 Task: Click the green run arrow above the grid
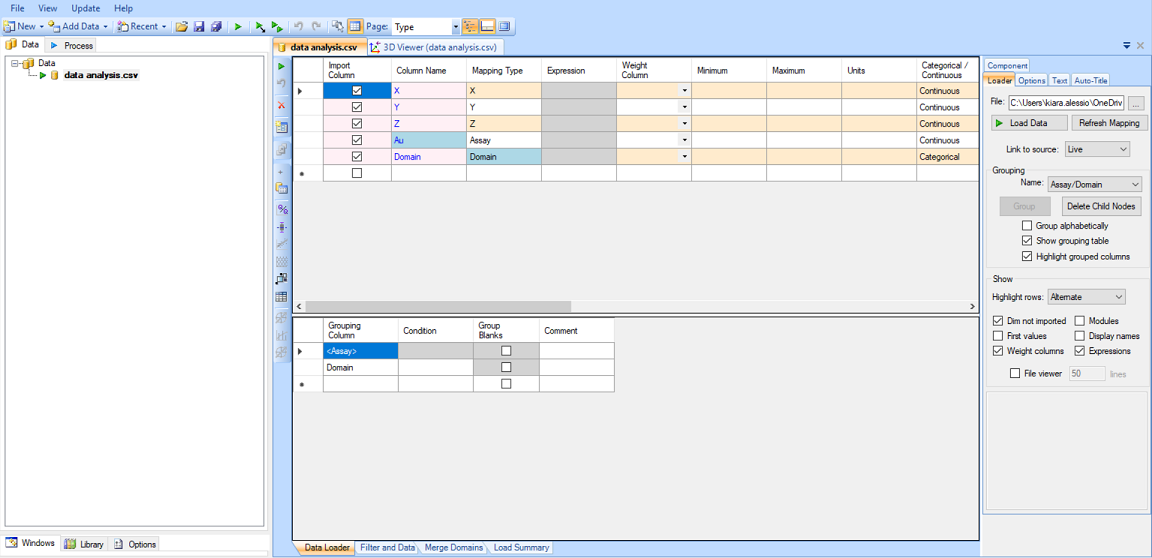click(x=282, y=67)
